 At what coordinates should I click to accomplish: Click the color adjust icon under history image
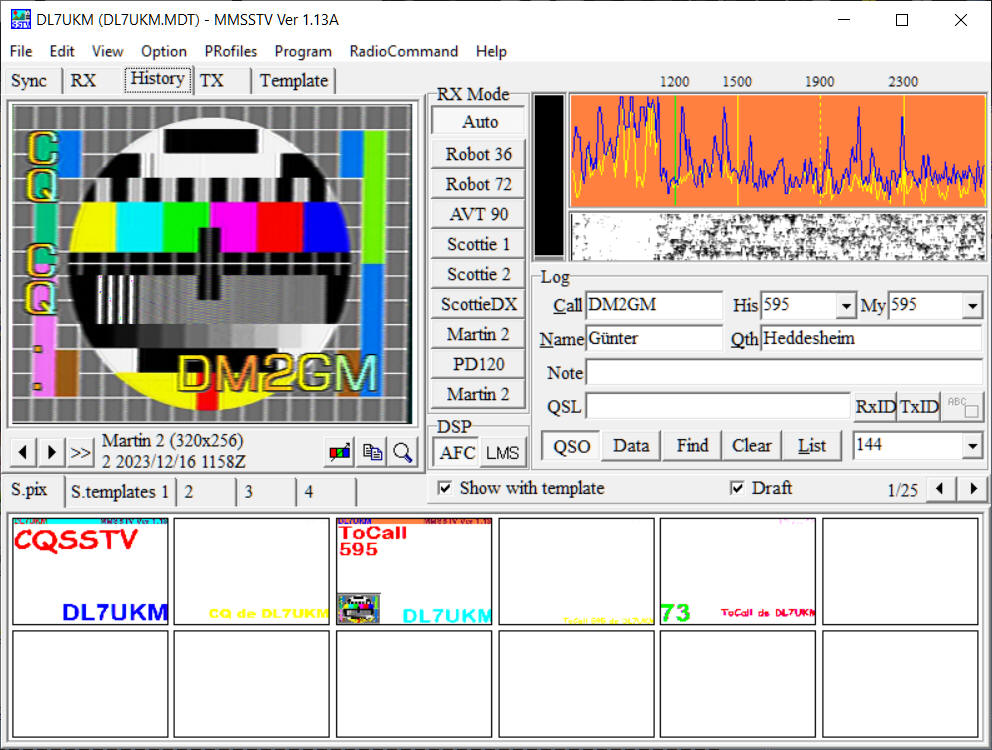coord(340,452)
